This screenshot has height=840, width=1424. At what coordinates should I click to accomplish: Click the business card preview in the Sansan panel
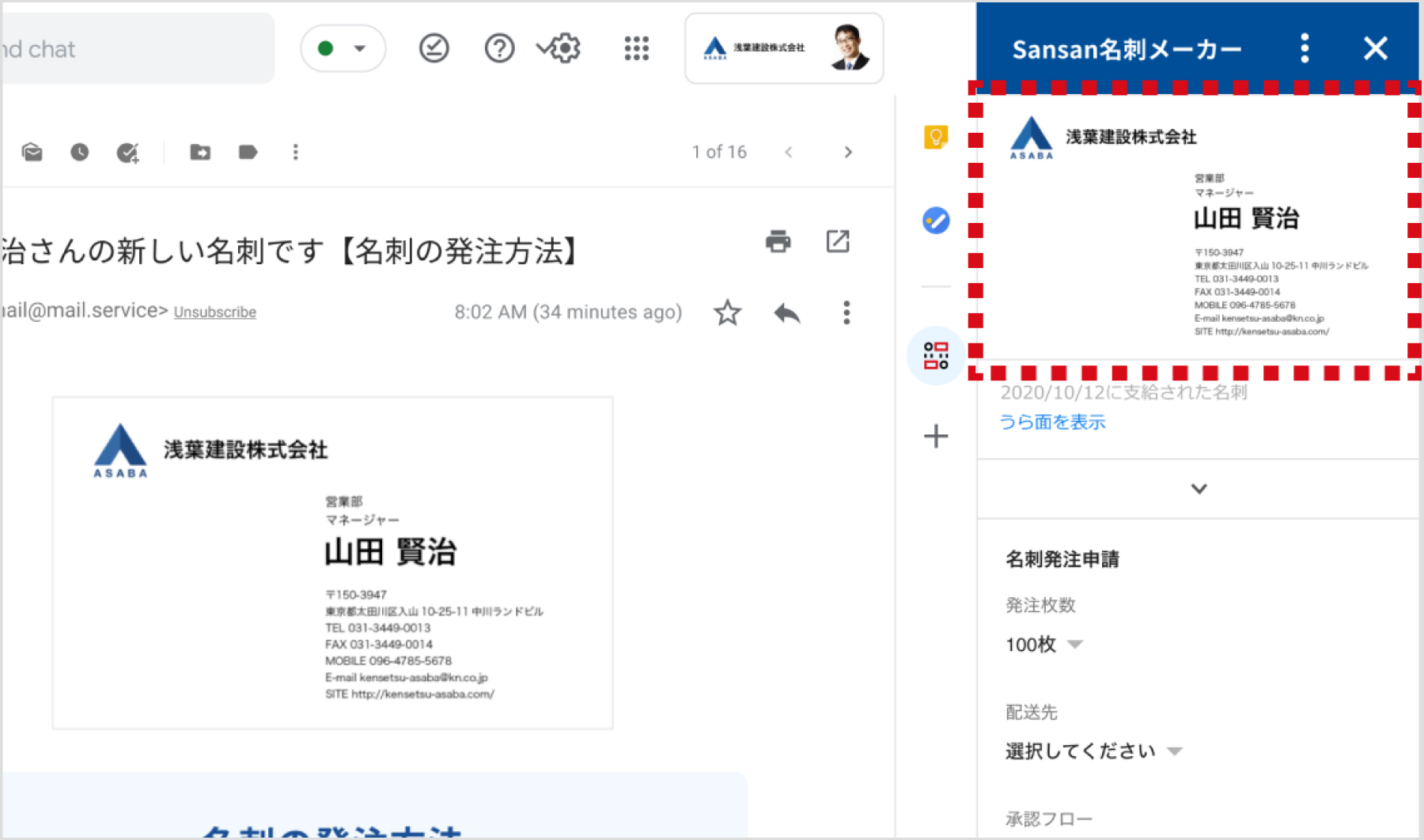[1195, 229]
